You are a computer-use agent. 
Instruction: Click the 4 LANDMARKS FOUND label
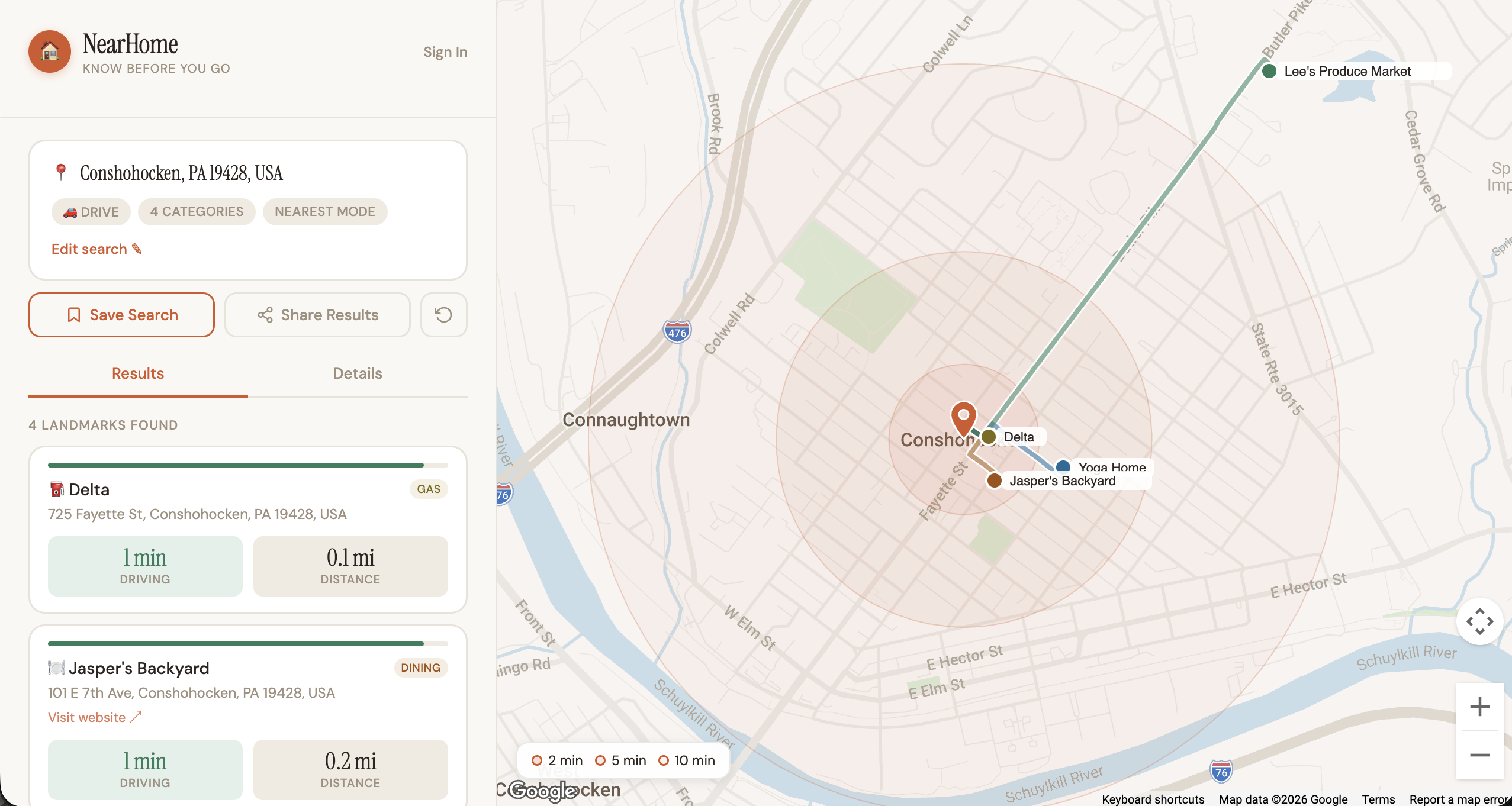pos(103,425)
